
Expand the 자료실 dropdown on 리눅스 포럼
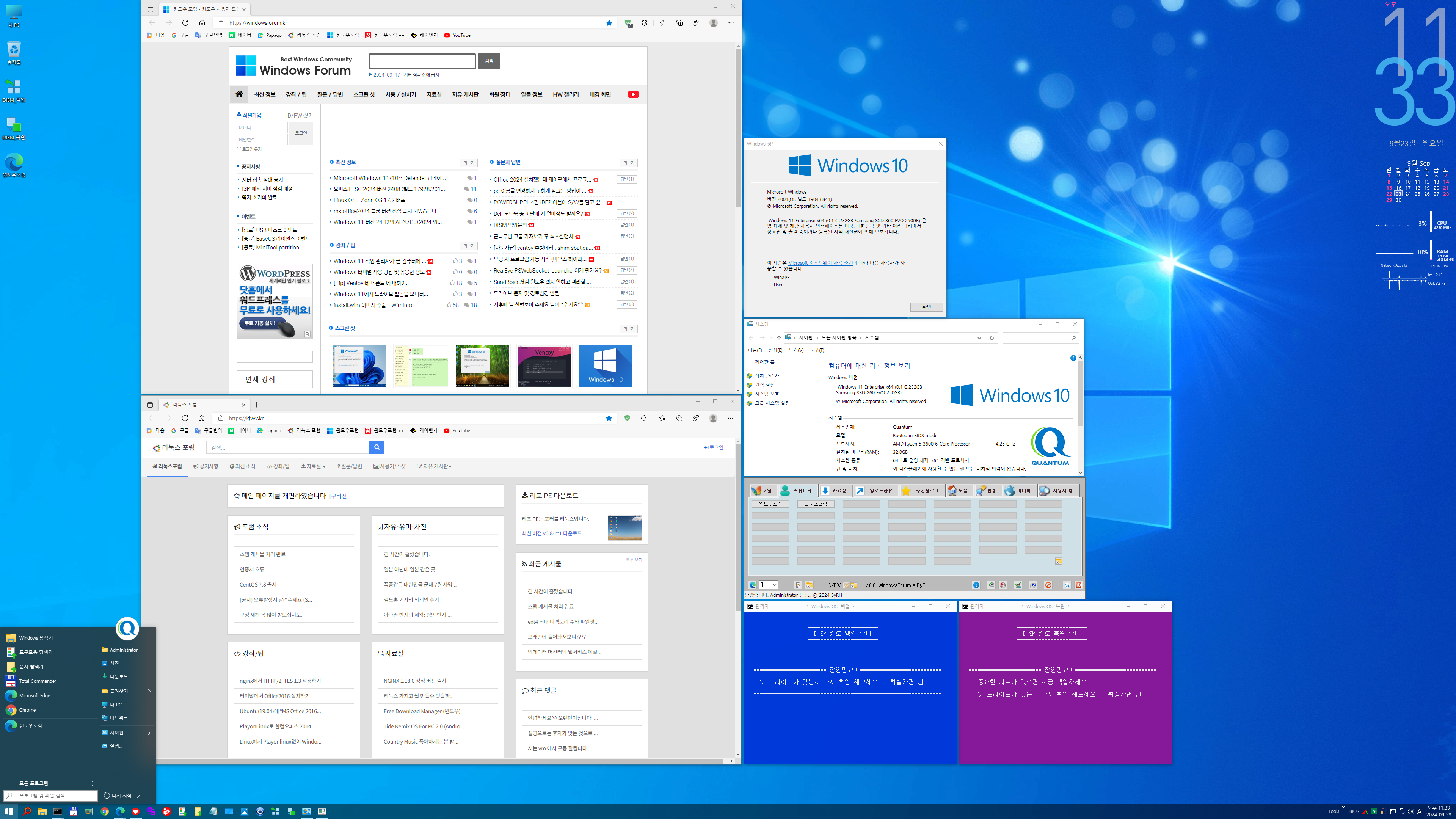coord(313,466)
